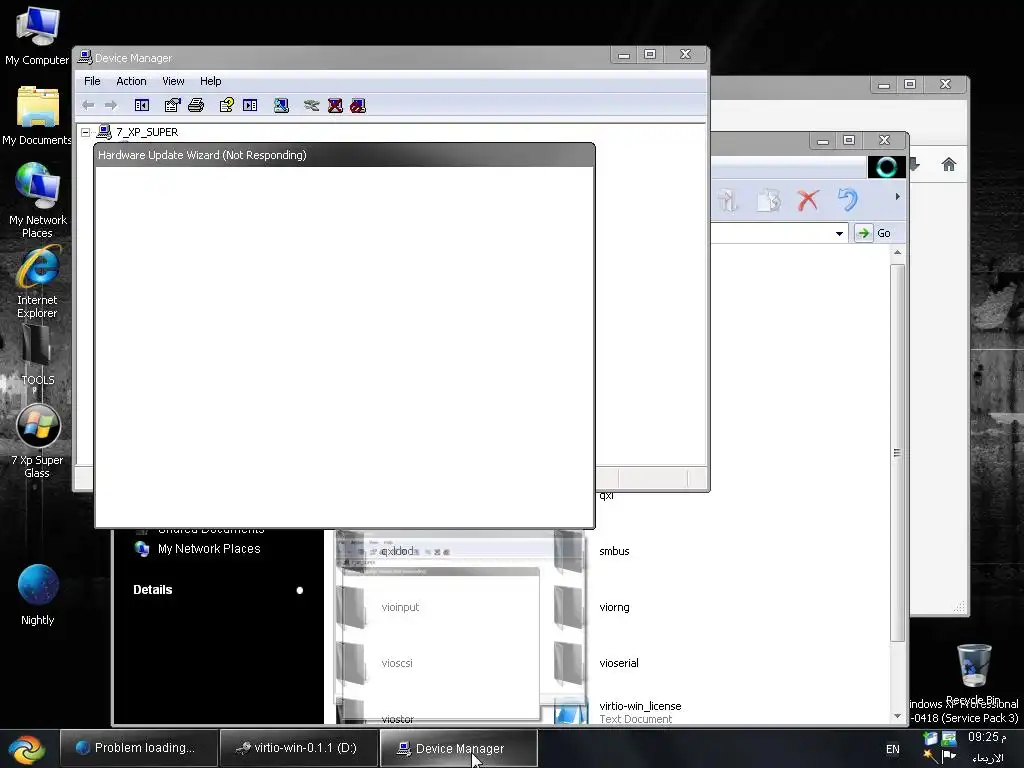
Task: Click the Hardware Update Wizard title bar
Action: [345, 155]
